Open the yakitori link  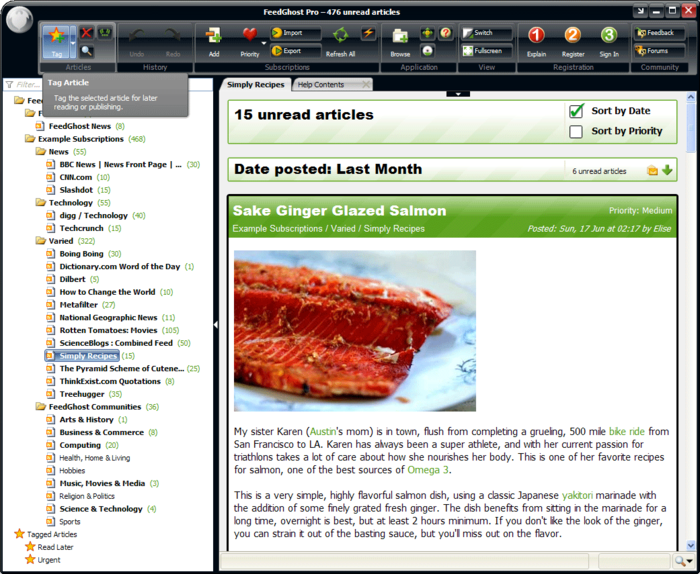tap(577, 495)
